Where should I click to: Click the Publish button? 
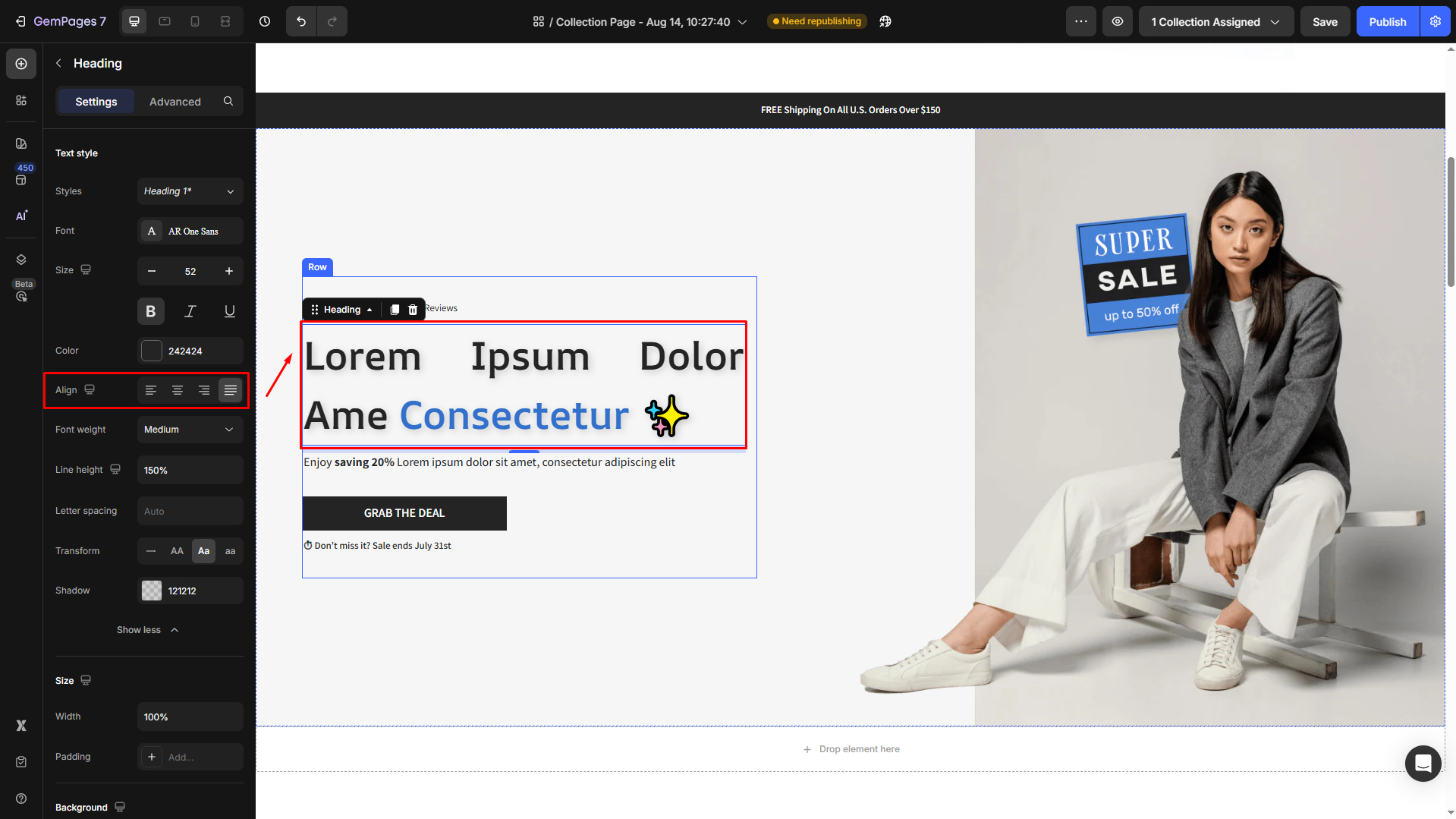[x=1387, y=21]
